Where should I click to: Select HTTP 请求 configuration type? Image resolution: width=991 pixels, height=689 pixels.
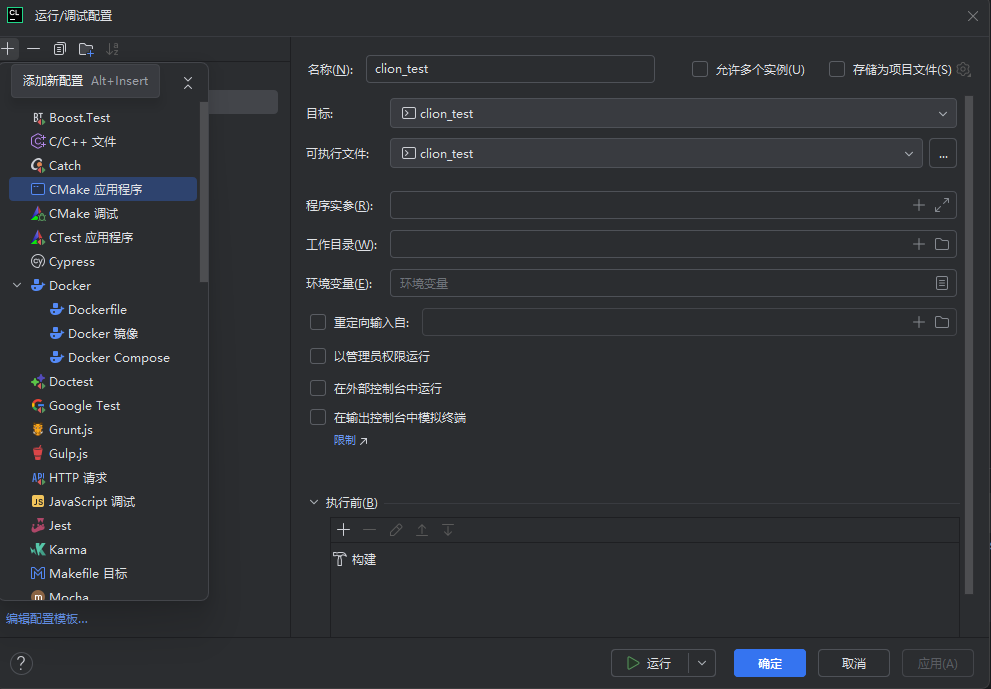103,478
